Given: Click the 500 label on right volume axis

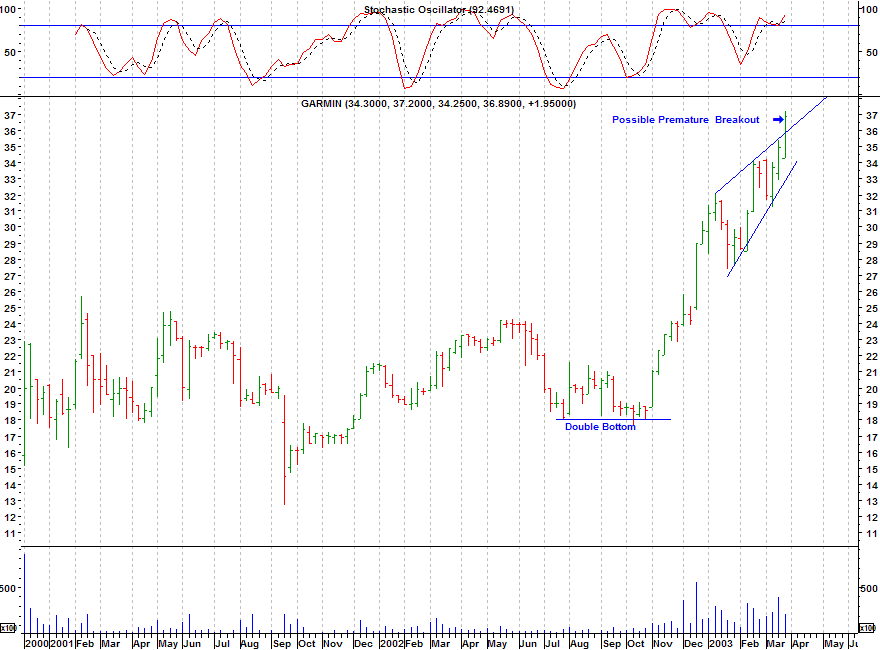Looking at the screenshot, I should [x=869, y=588].
